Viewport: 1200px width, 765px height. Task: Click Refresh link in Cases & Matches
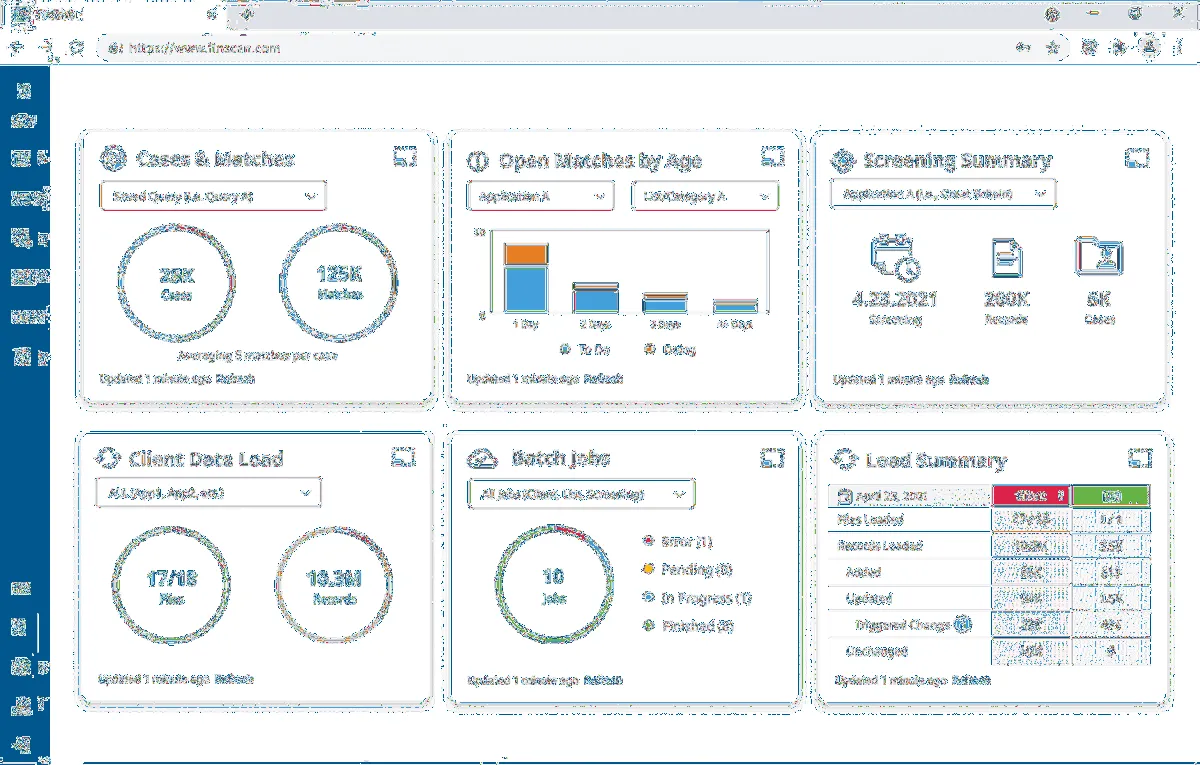click(x=236, y=379)
